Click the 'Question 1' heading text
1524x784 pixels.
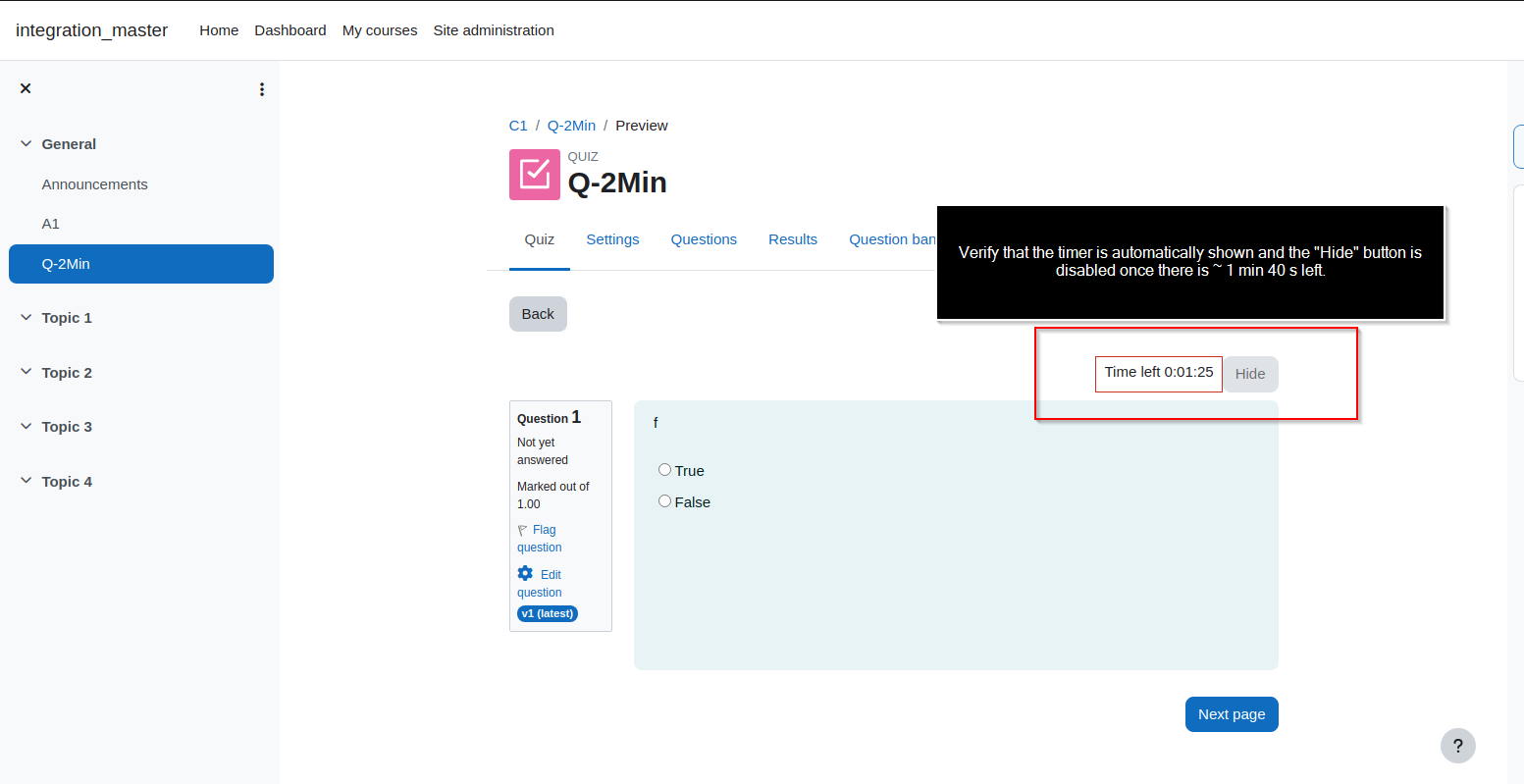[x=549, y=417]
